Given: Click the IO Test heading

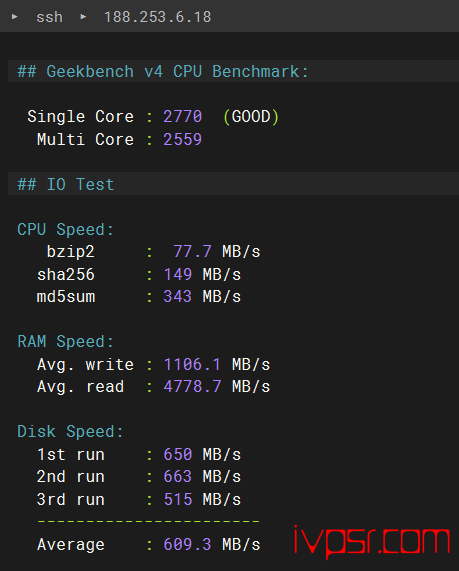Looking at the screenshot, I should 66,184.
